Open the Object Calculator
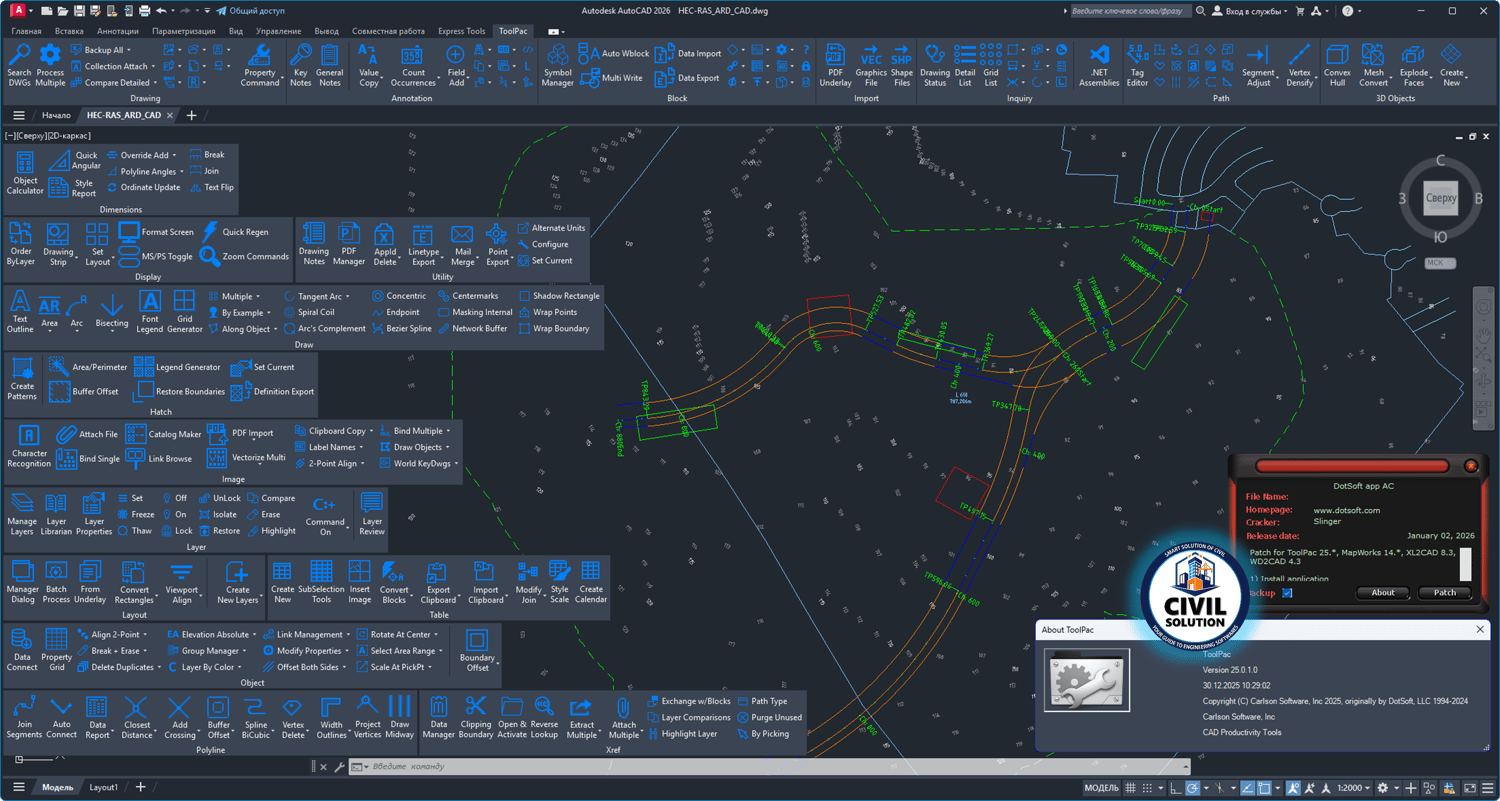 coord(25,173)
